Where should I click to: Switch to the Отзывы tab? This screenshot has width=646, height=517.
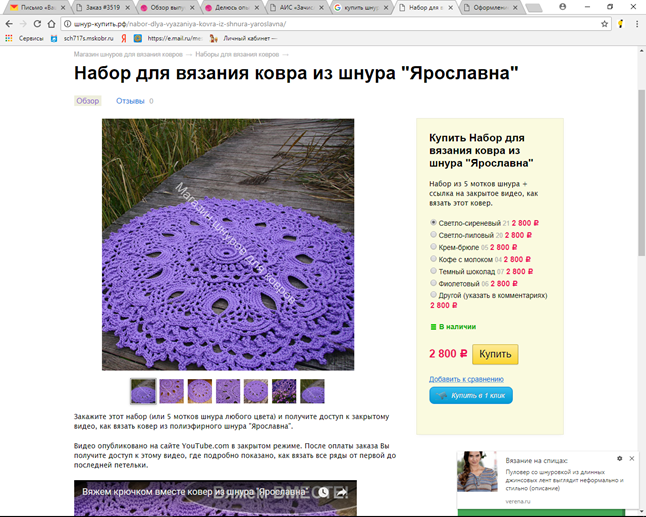point(130,101)
